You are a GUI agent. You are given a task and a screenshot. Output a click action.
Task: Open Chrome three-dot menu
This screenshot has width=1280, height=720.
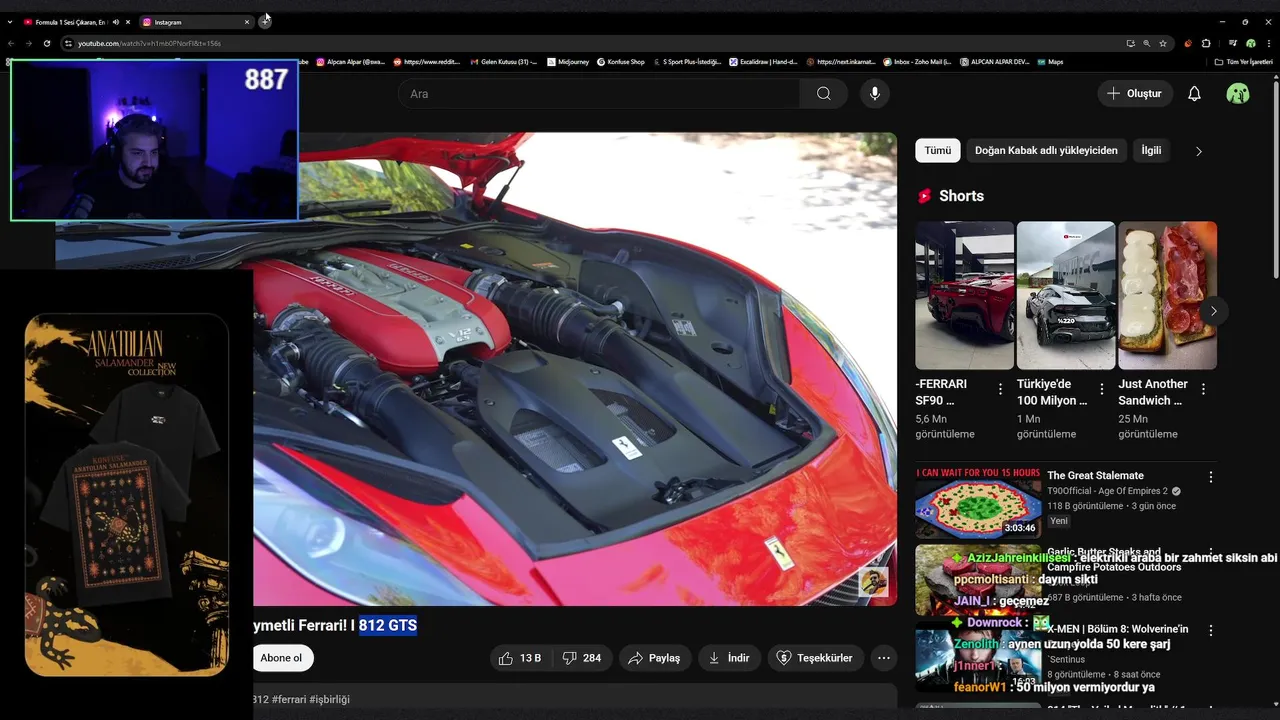point(1269,43)
